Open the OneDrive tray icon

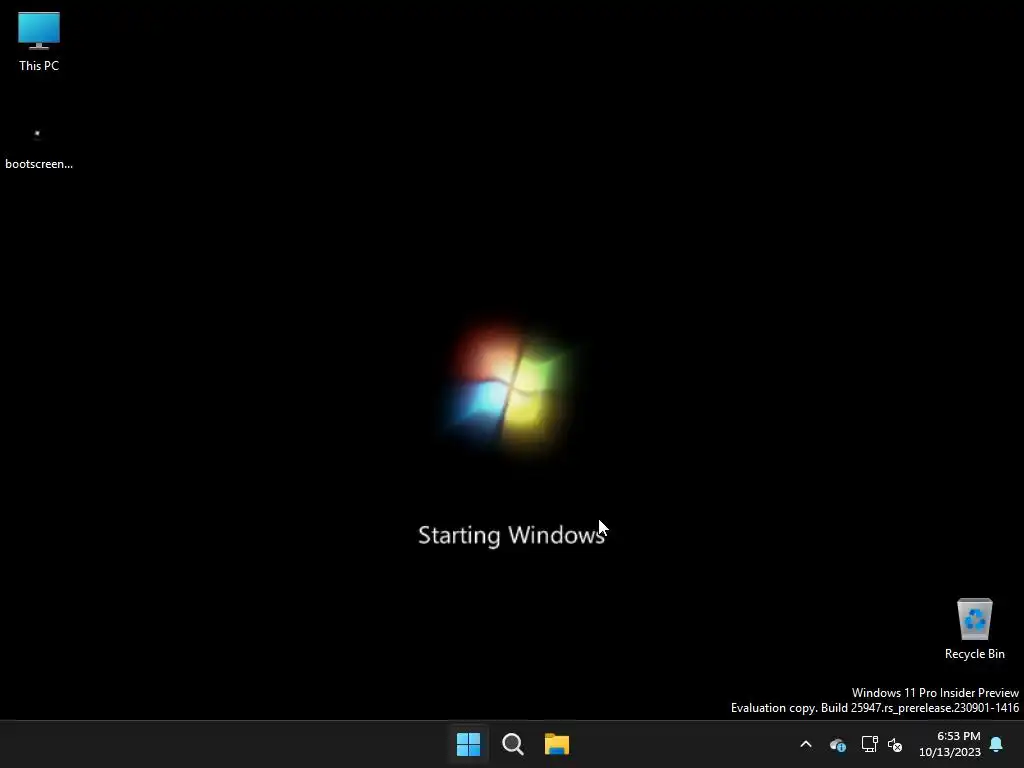(838, 744)
